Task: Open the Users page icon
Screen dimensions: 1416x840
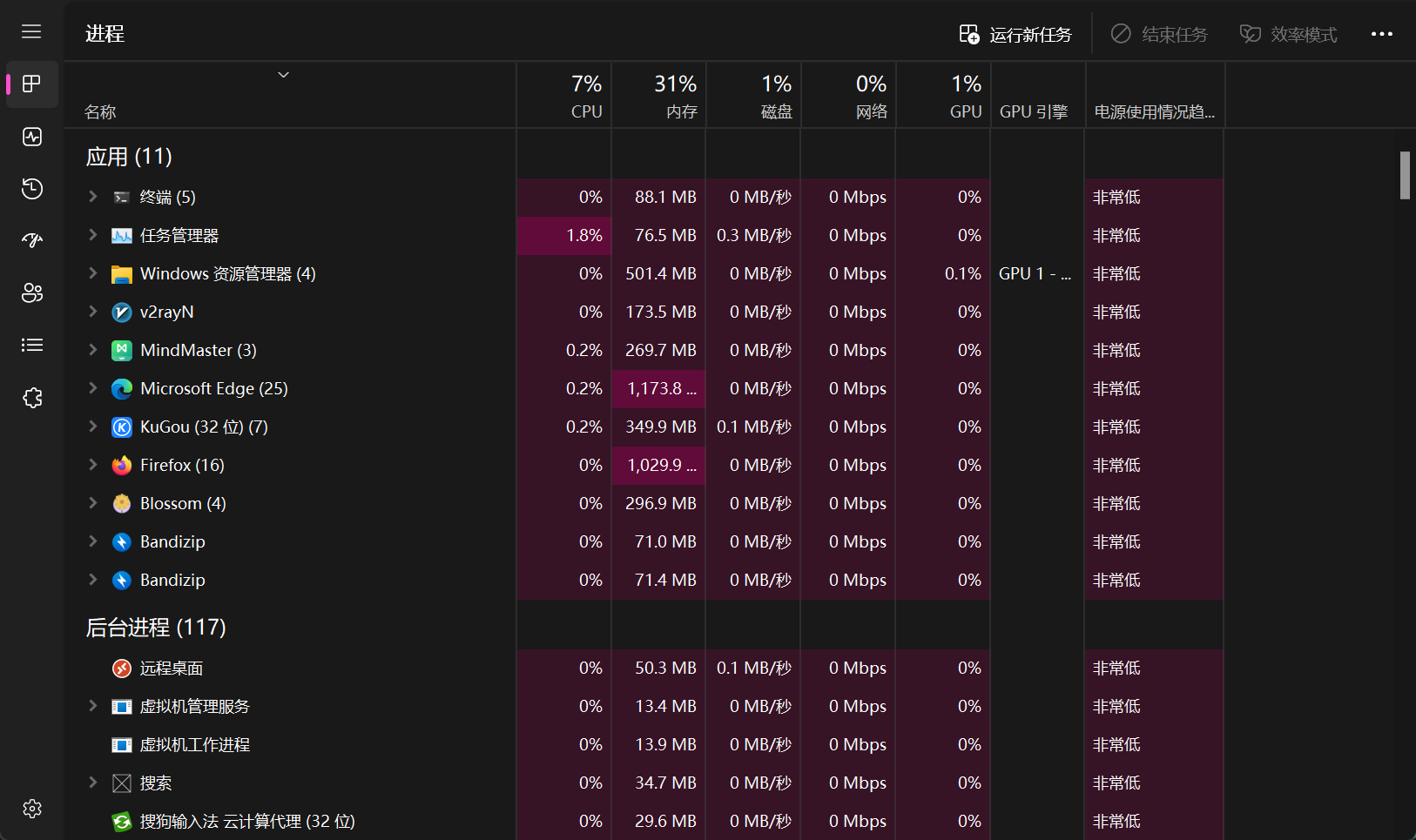Action: click(32, 293)
